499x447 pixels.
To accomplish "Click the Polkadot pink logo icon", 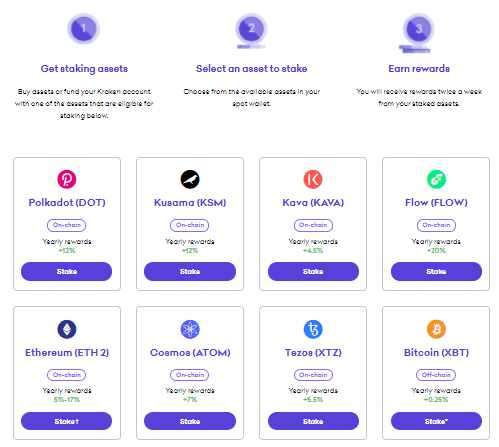I will coord(67,179).
